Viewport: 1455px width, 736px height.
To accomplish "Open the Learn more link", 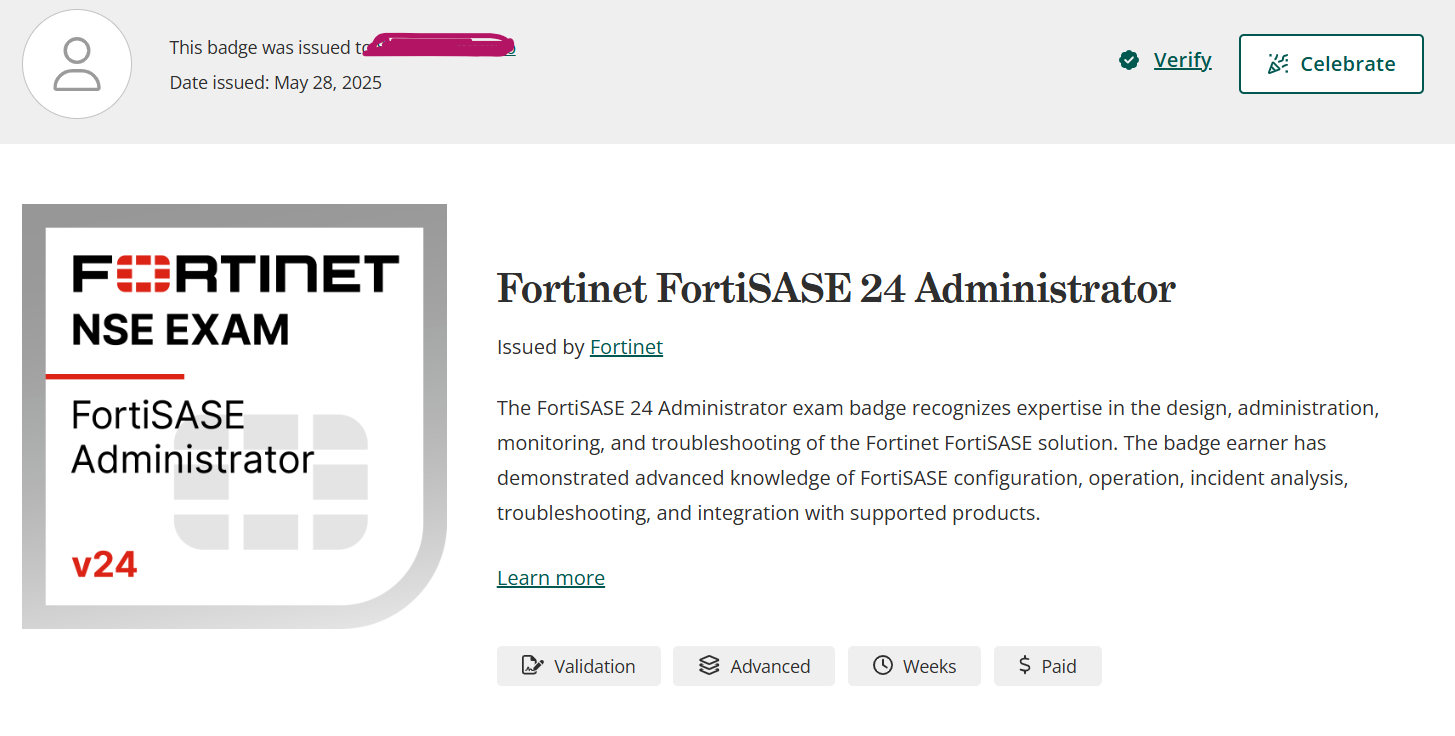I will point(550,578).
